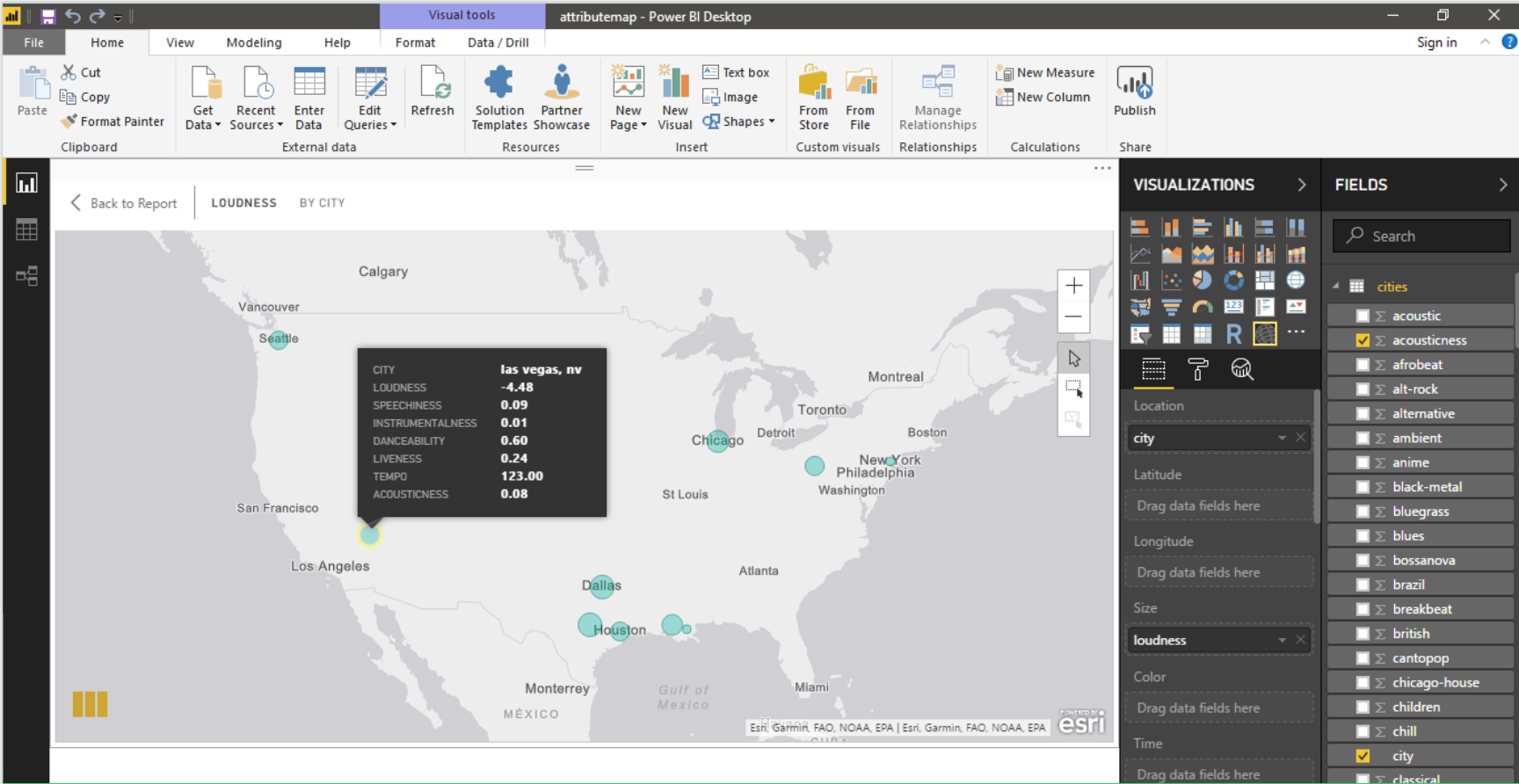The width and height of the screenshot is (1519, 784).
Task: Uncheck the city field checkbox
Action: (x=1363, y=756)
